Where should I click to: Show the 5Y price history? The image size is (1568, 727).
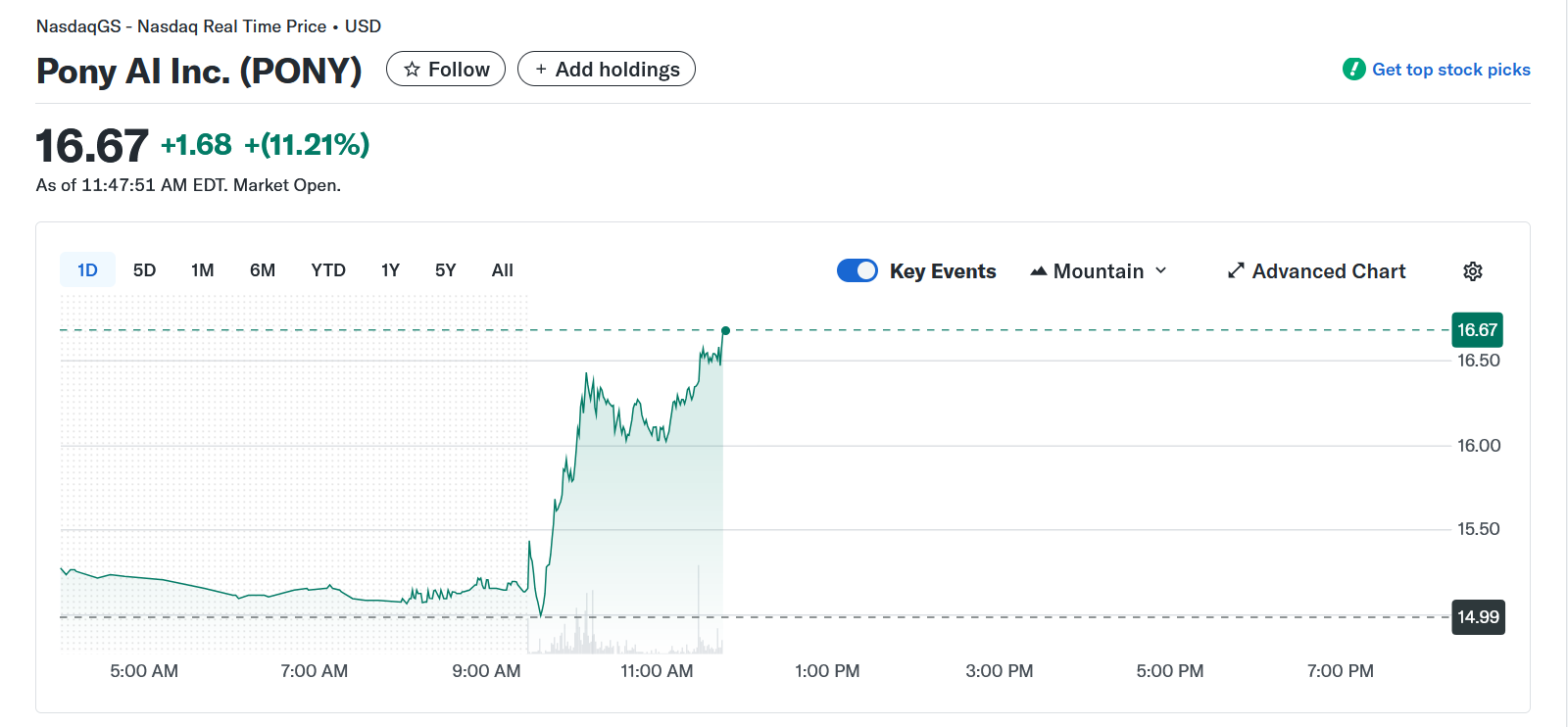coord(445,270)
